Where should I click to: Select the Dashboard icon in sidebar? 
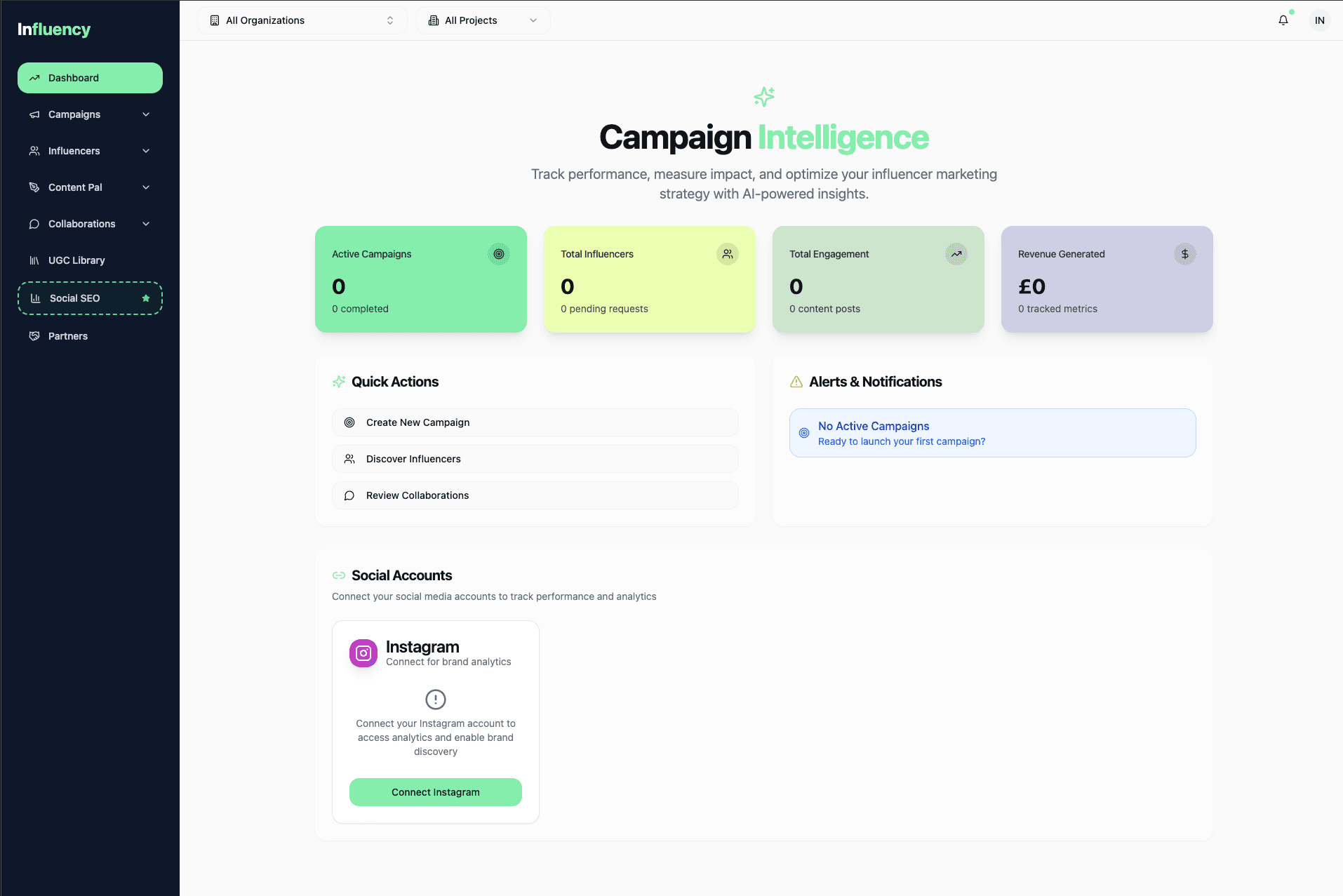click(34, 77)
